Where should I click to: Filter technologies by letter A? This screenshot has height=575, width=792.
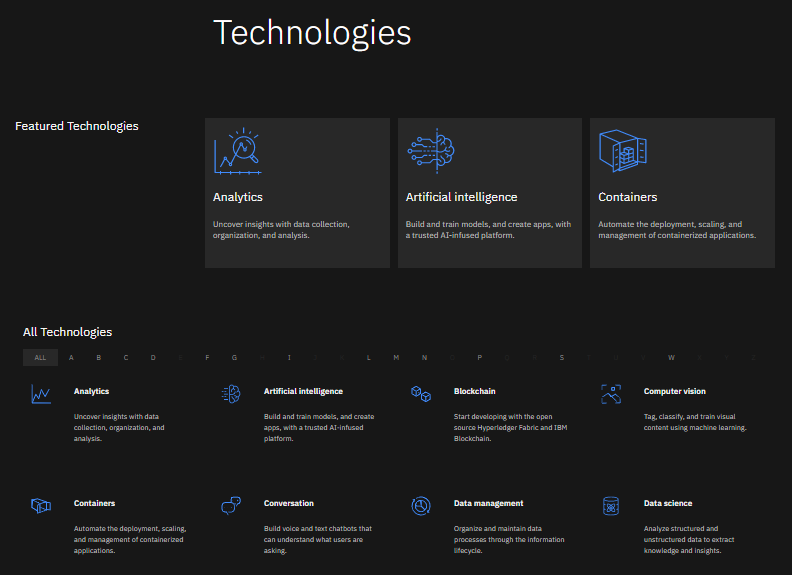click(x=71, y=358)
